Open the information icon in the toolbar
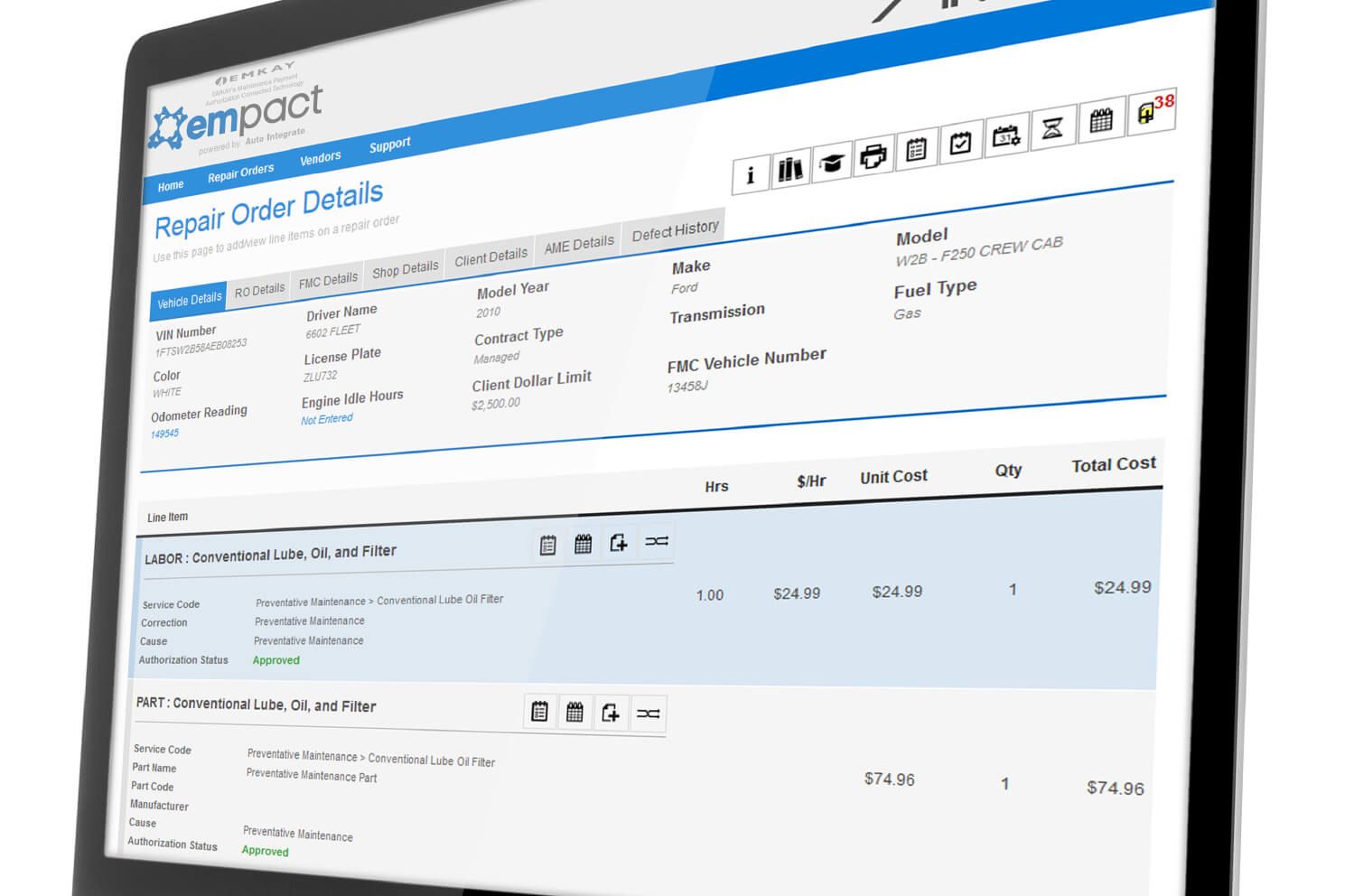This screenshot has width=1345, height=896. click(x=750, y=174)
